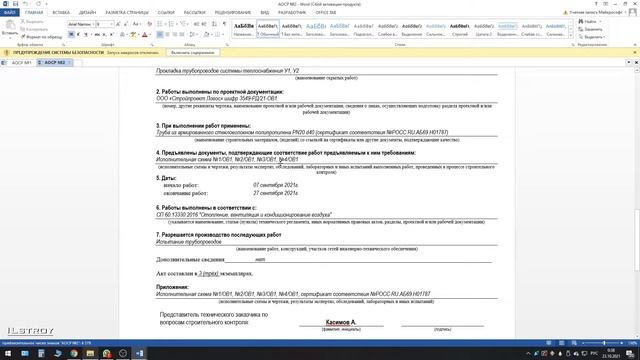Click Replace (Заменить) in editing group

tap(590, 29)
